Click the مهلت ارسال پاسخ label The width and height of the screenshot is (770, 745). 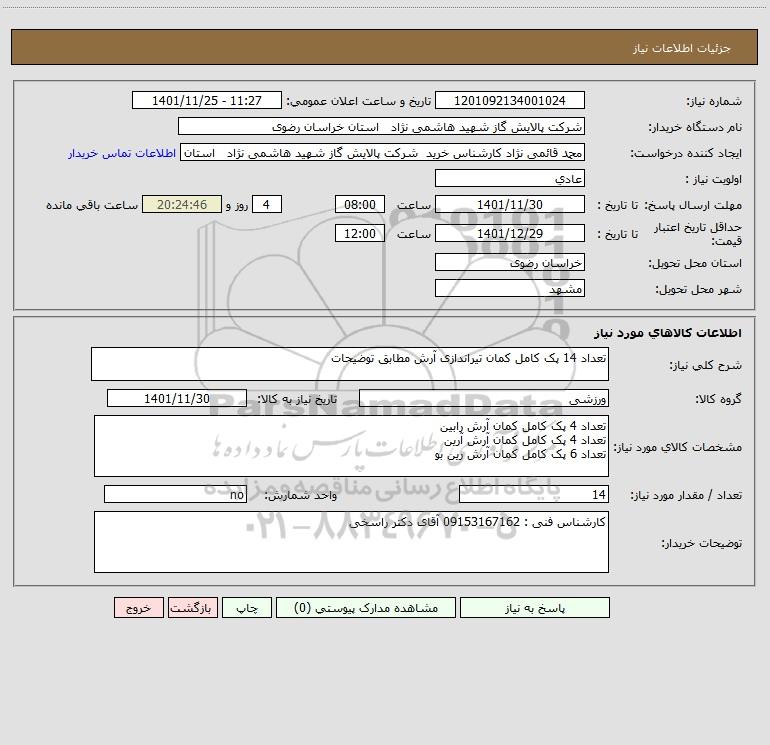click(x=692, y=205)
